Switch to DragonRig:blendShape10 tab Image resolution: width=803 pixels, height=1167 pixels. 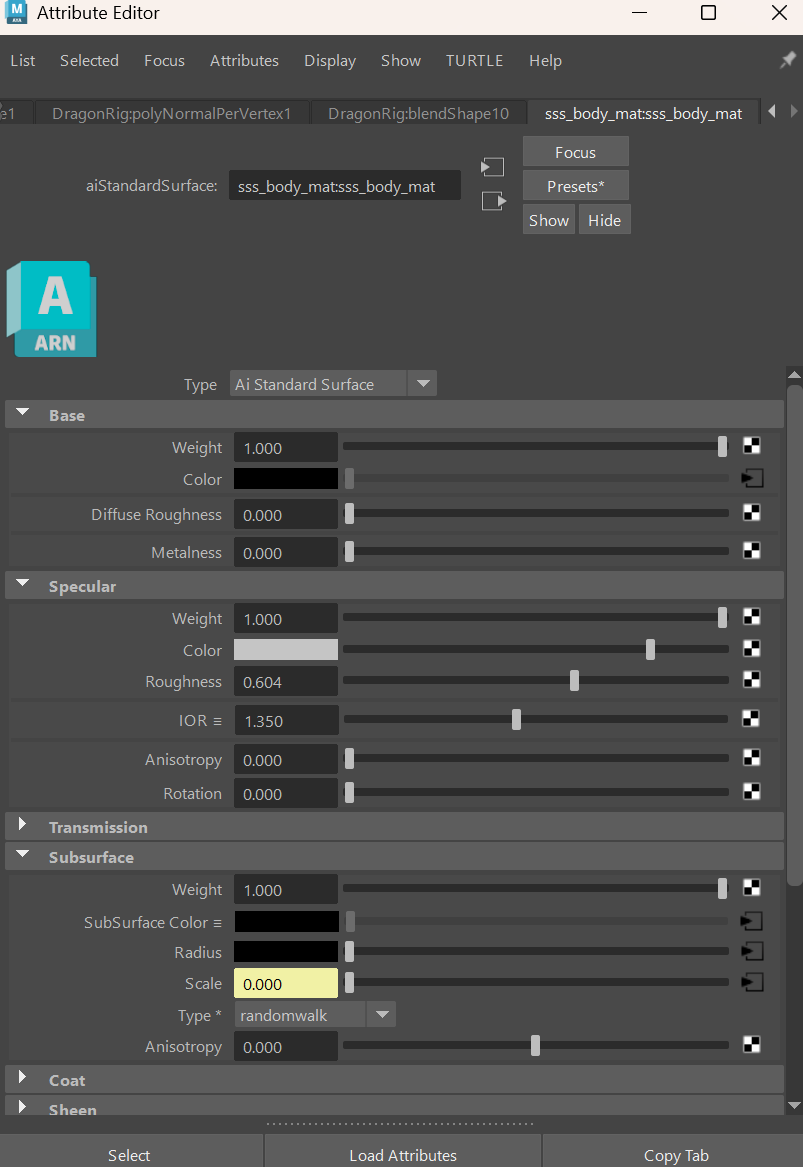(418, 113)
